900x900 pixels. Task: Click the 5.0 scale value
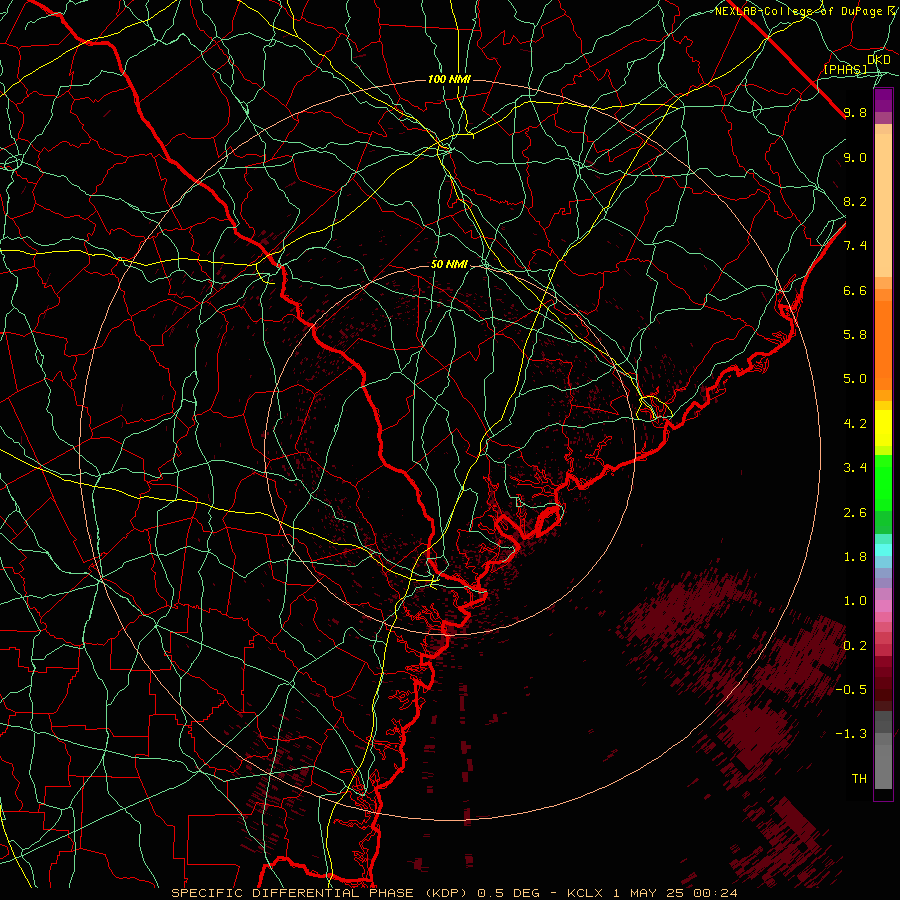point(855,379)
